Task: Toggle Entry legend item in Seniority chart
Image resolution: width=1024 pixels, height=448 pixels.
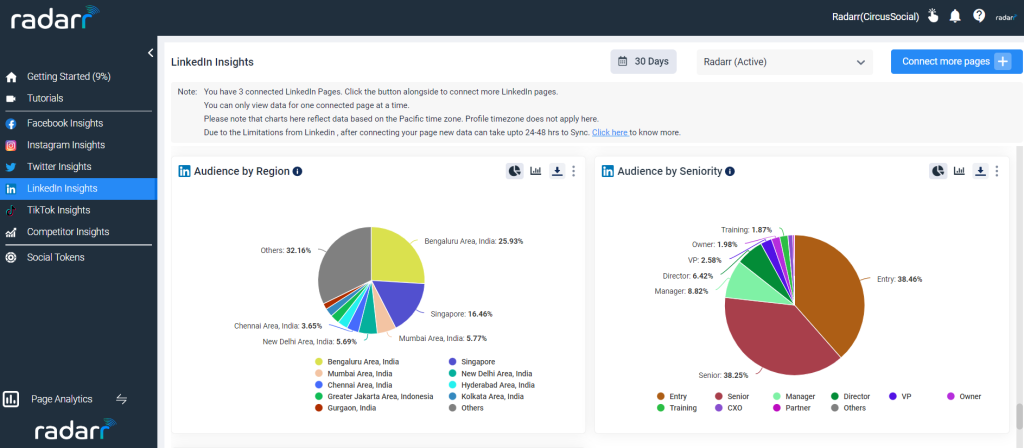Action: (672, 396)
